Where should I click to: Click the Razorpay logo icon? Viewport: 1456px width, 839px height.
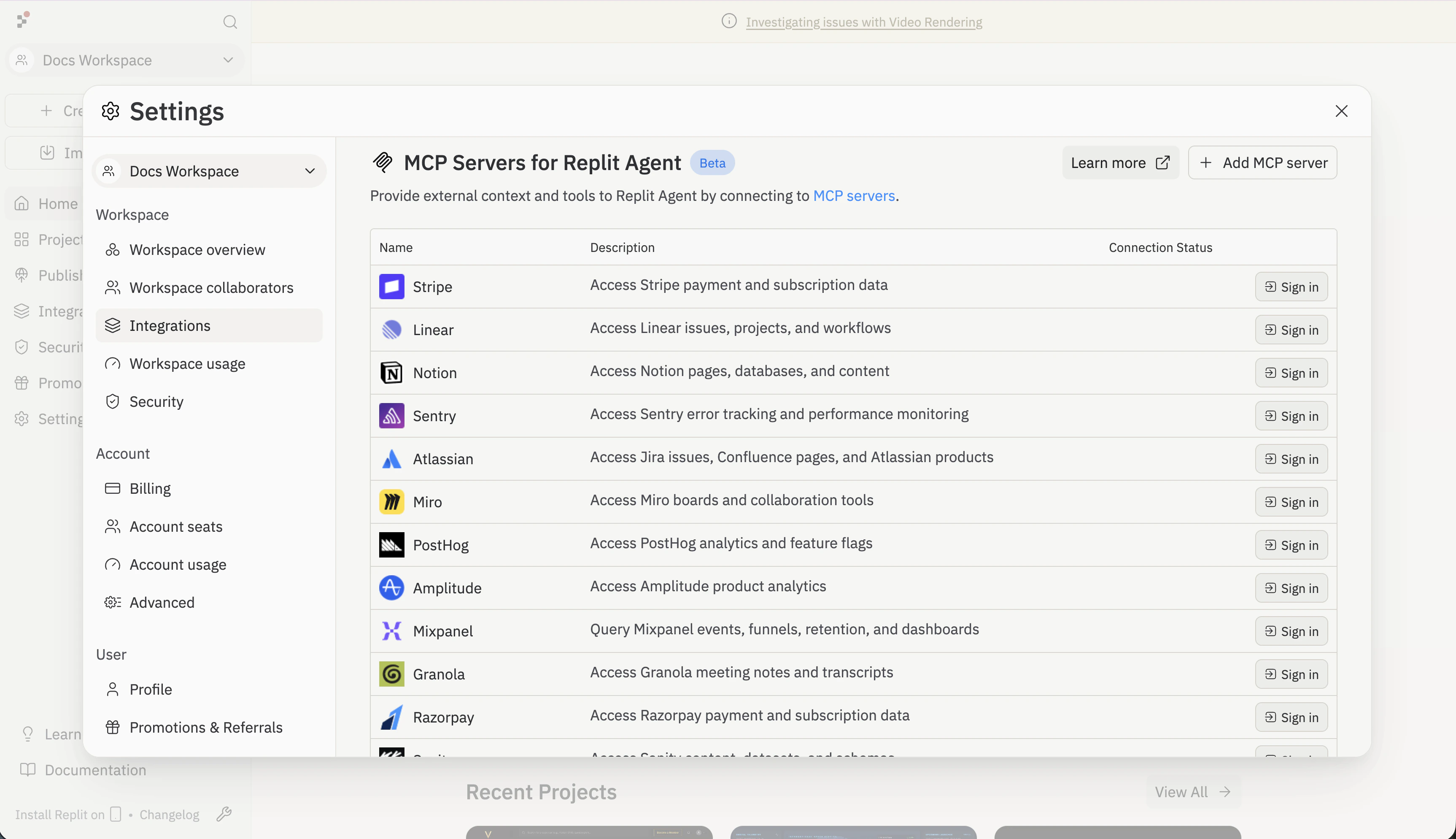391,717
